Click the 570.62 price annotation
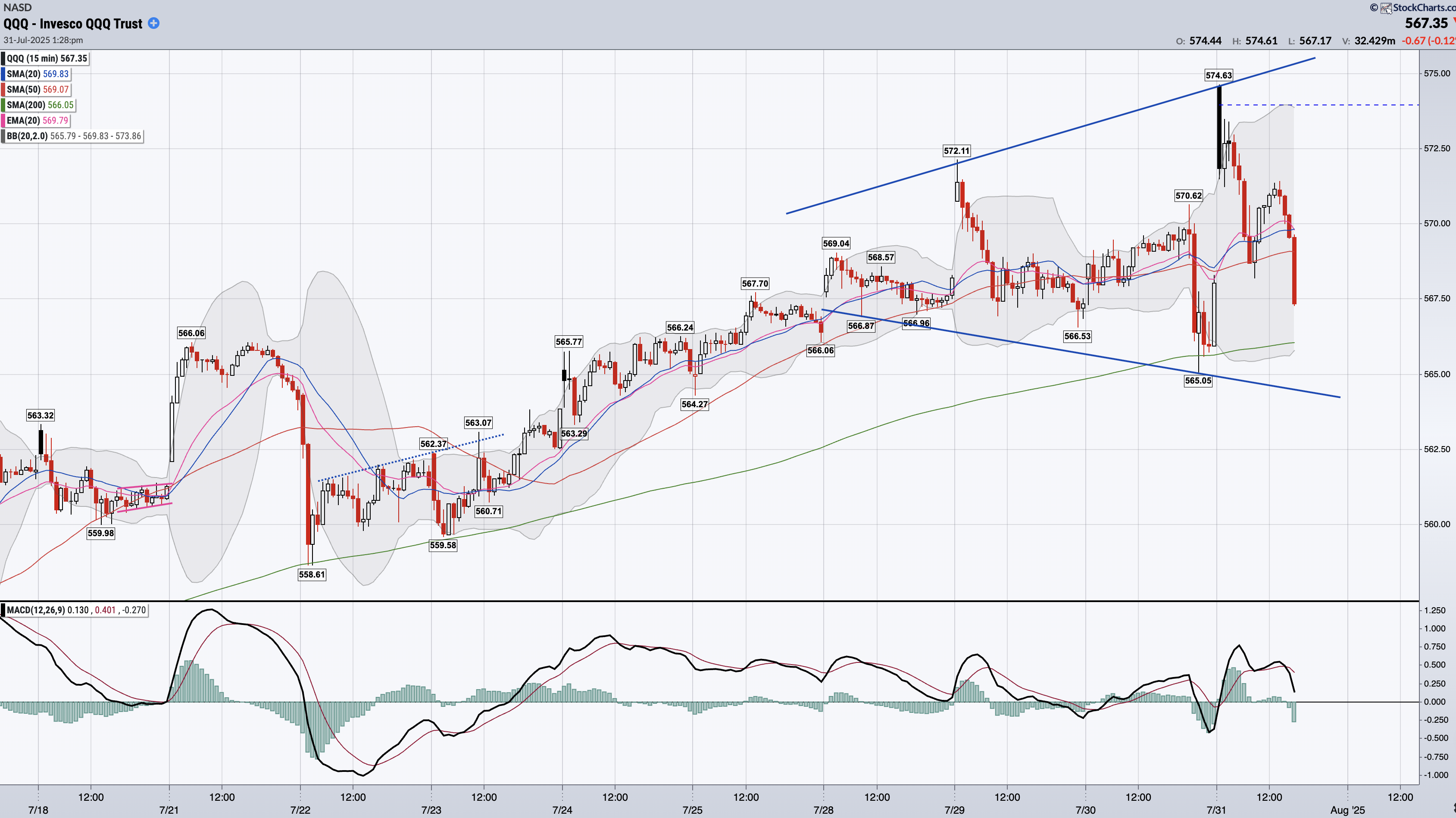This screenshot has height=818, width=1456. pyautogui.click(x=1189, y=196)
